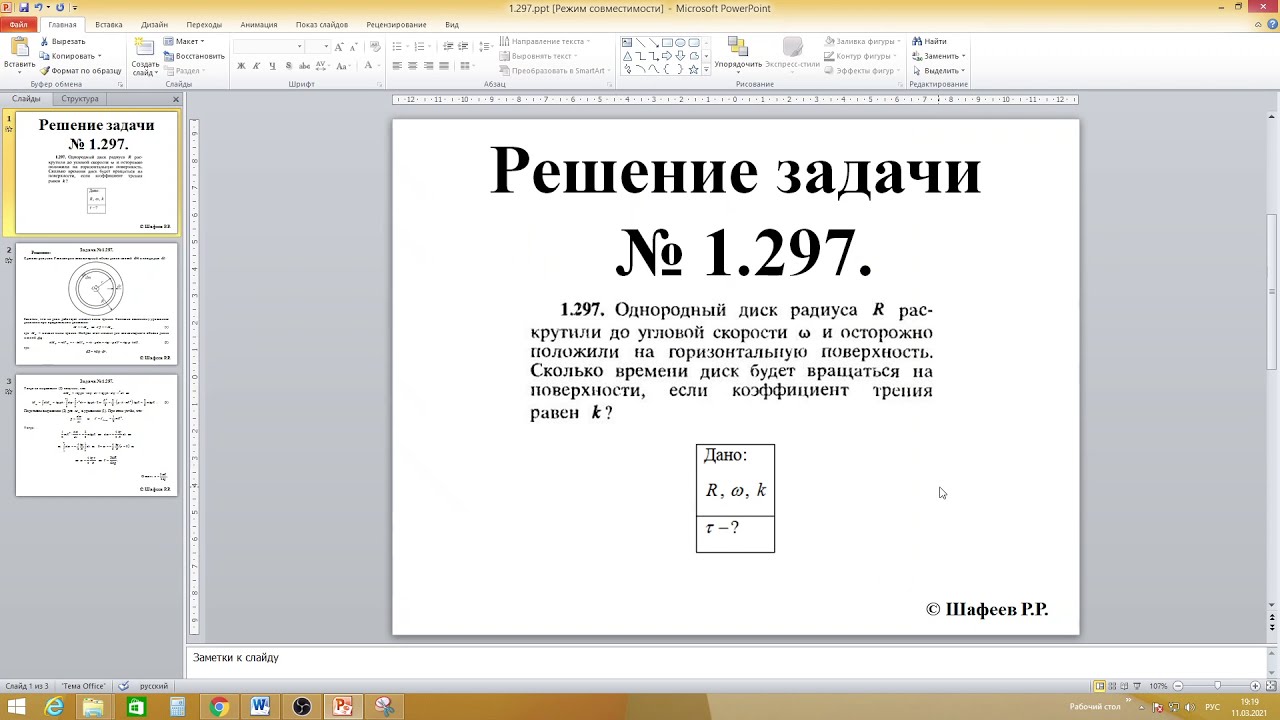Open Slide Show (Показ слайдов) tab
Viewport: 1280px width, 720px height.
(x=322, y=24)
